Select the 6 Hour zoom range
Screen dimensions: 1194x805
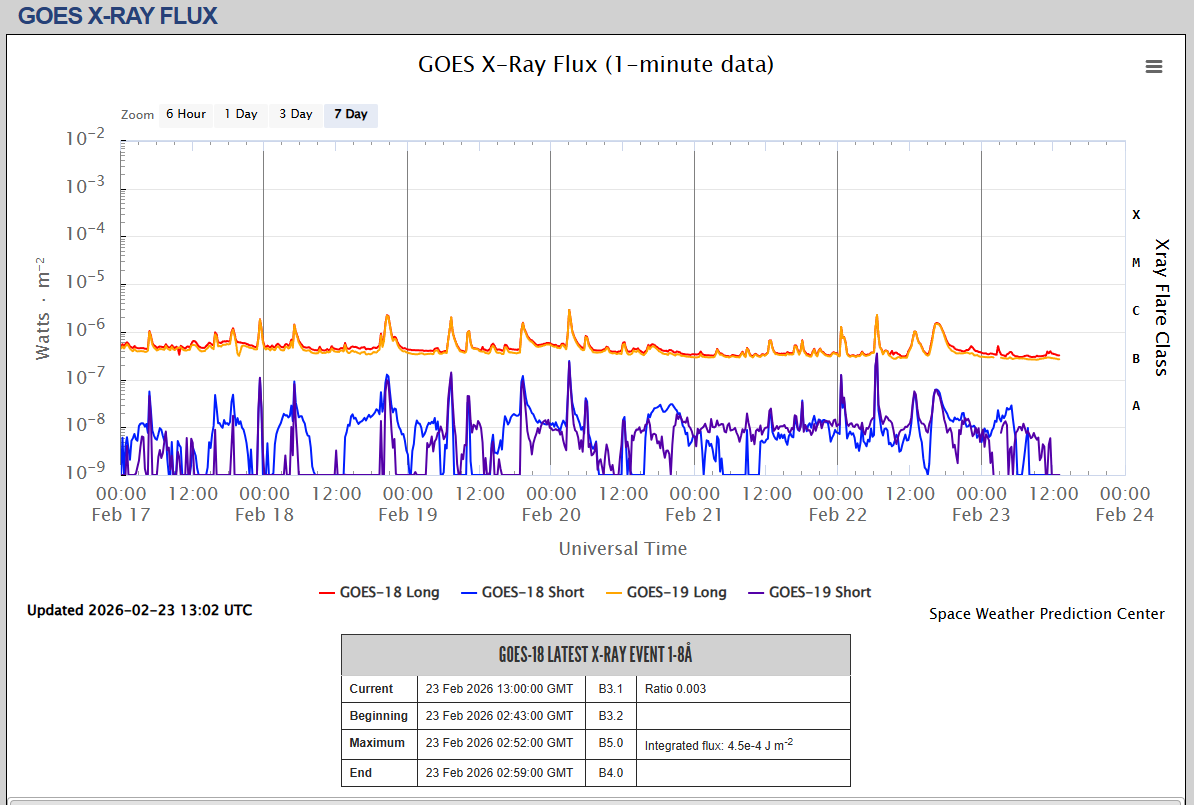click(x=186, y=114)
